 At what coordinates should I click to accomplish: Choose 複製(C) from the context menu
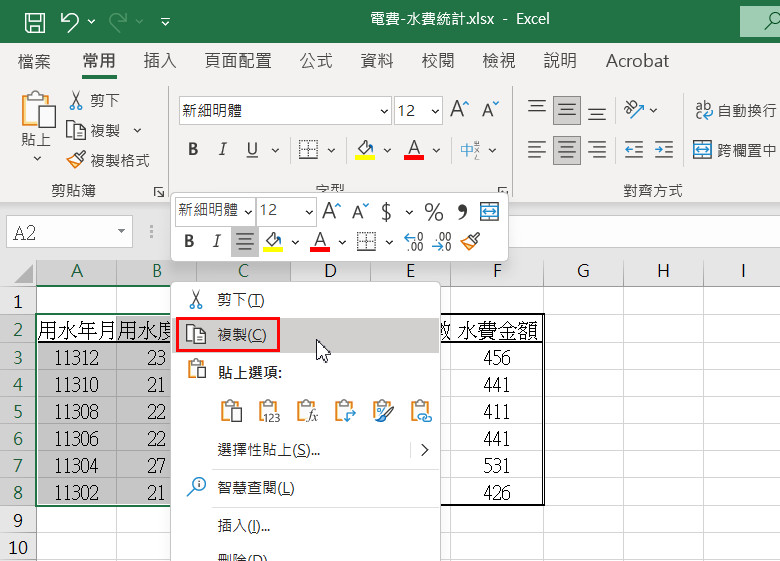[x=241, y=335]
